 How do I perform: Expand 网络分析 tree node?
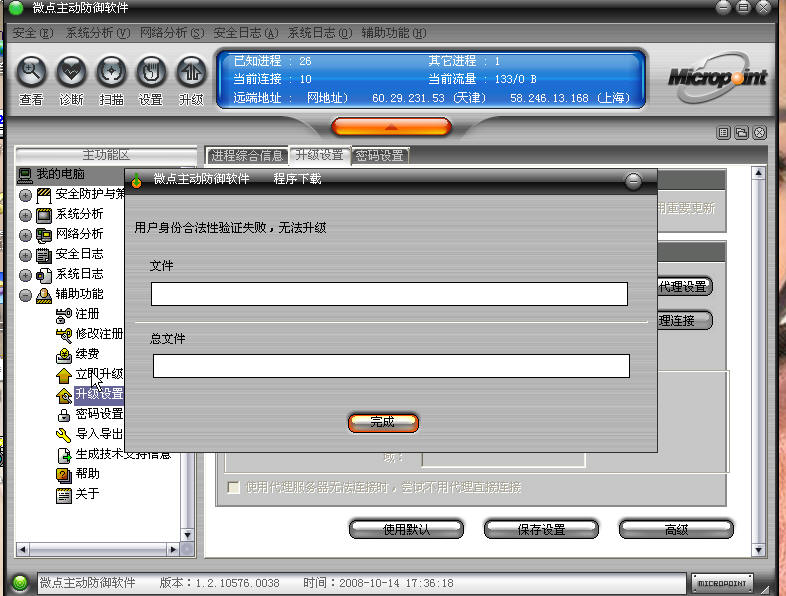click(x=26, y=235)
